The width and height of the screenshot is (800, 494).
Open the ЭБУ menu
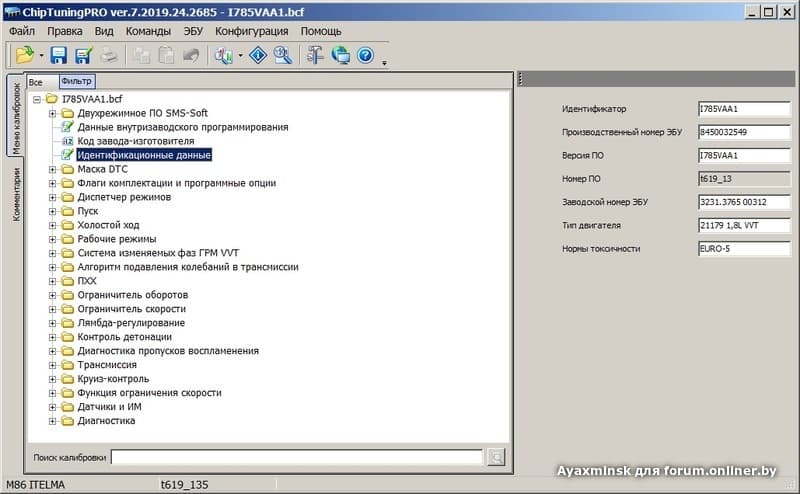point(193,31)
